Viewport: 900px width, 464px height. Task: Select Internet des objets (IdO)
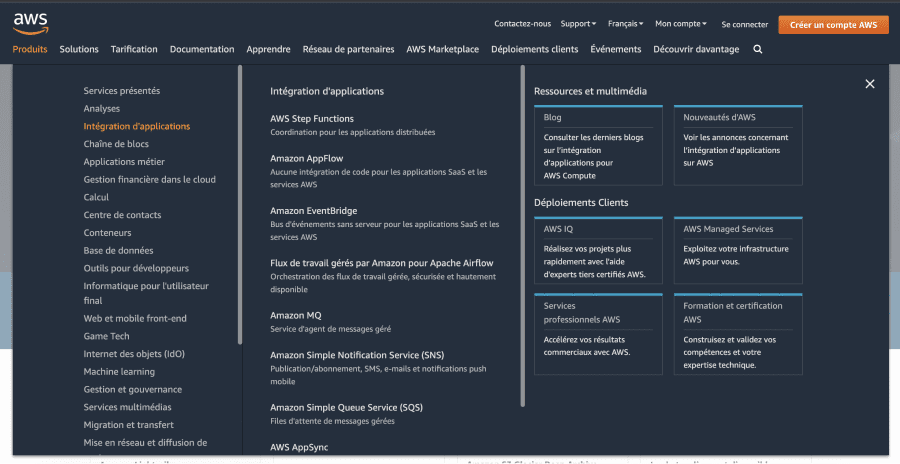coord(134,354)
